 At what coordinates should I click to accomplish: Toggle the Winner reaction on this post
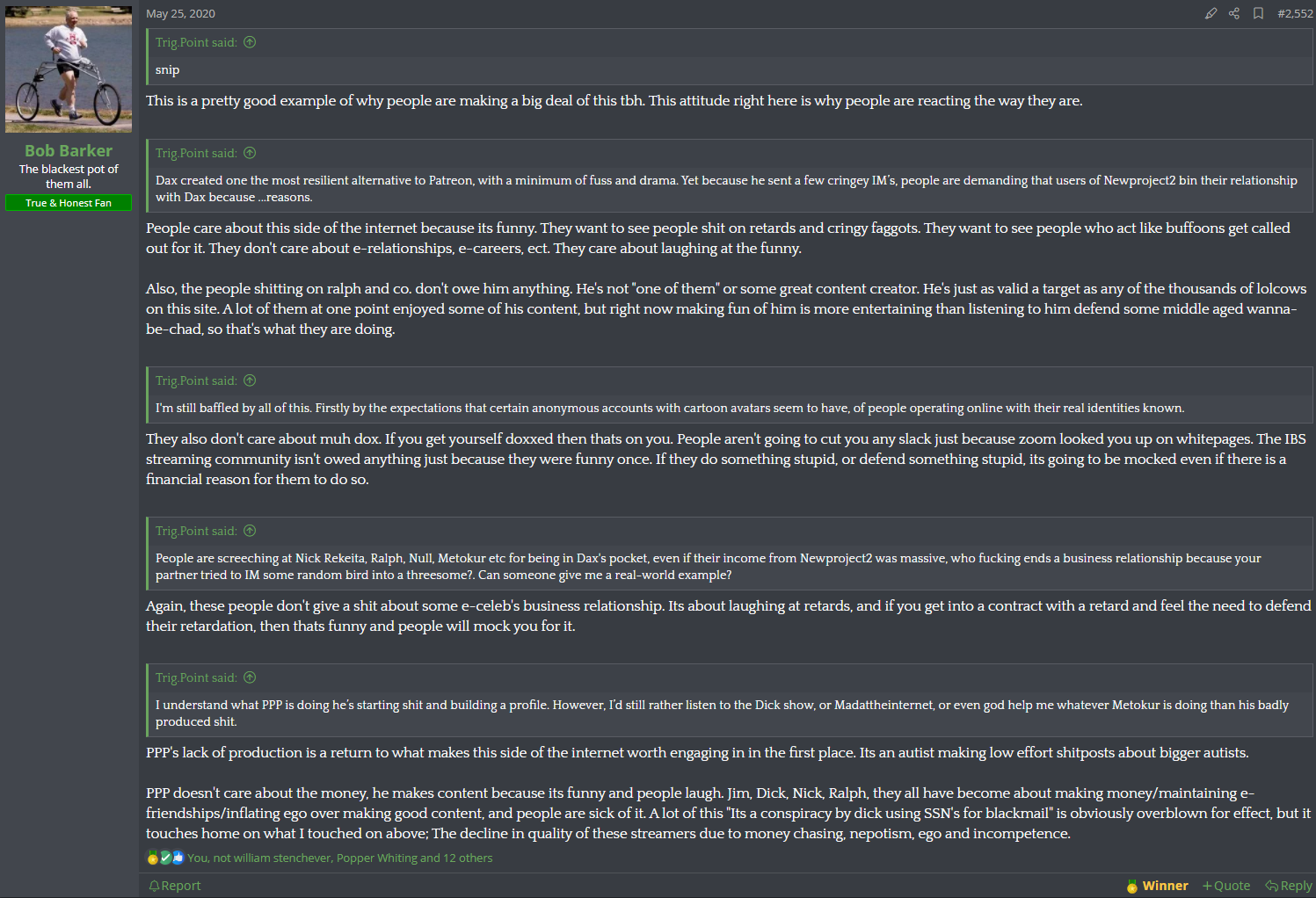point(1157,886)
